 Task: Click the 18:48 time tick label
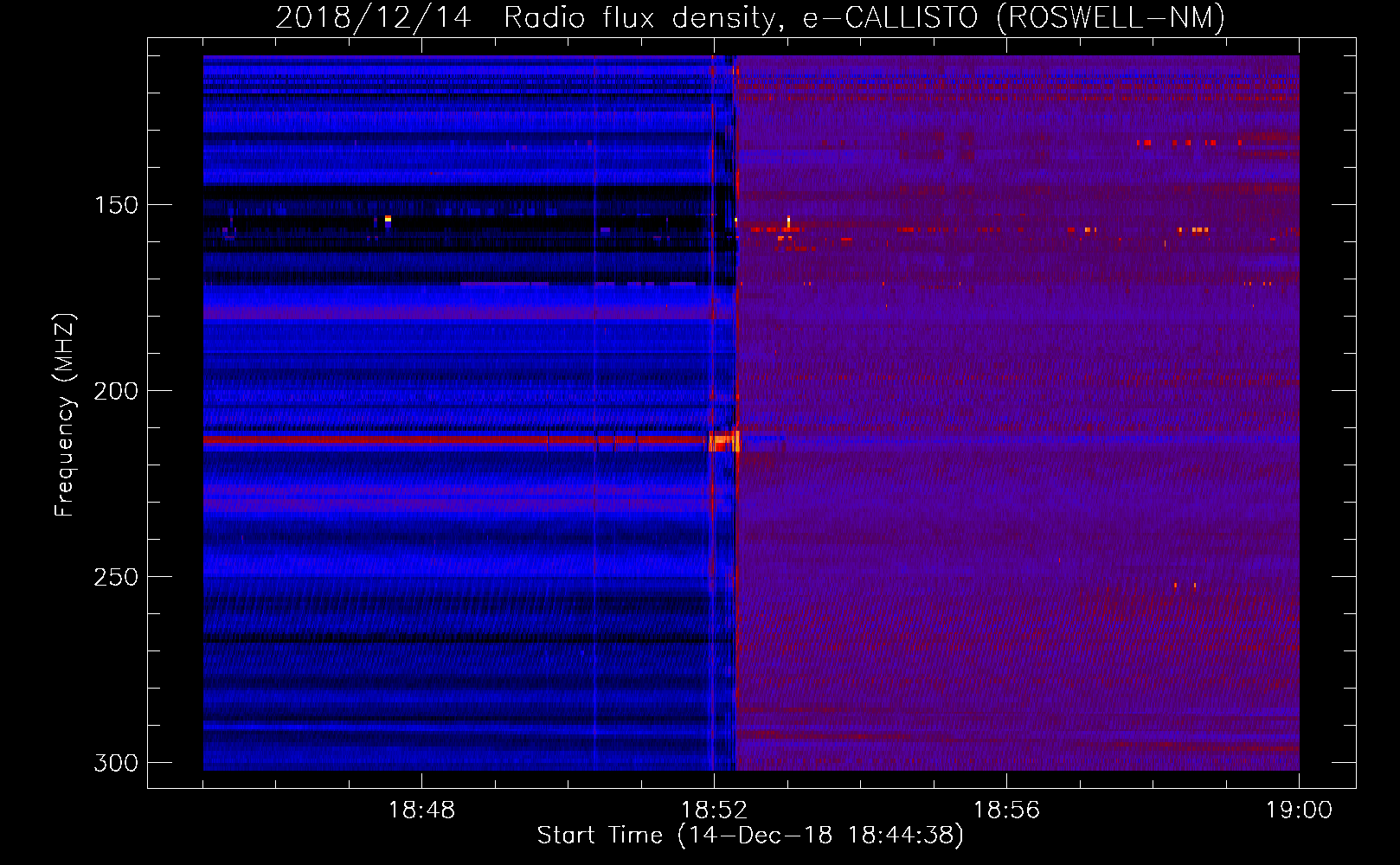click(x=421, y=811)
